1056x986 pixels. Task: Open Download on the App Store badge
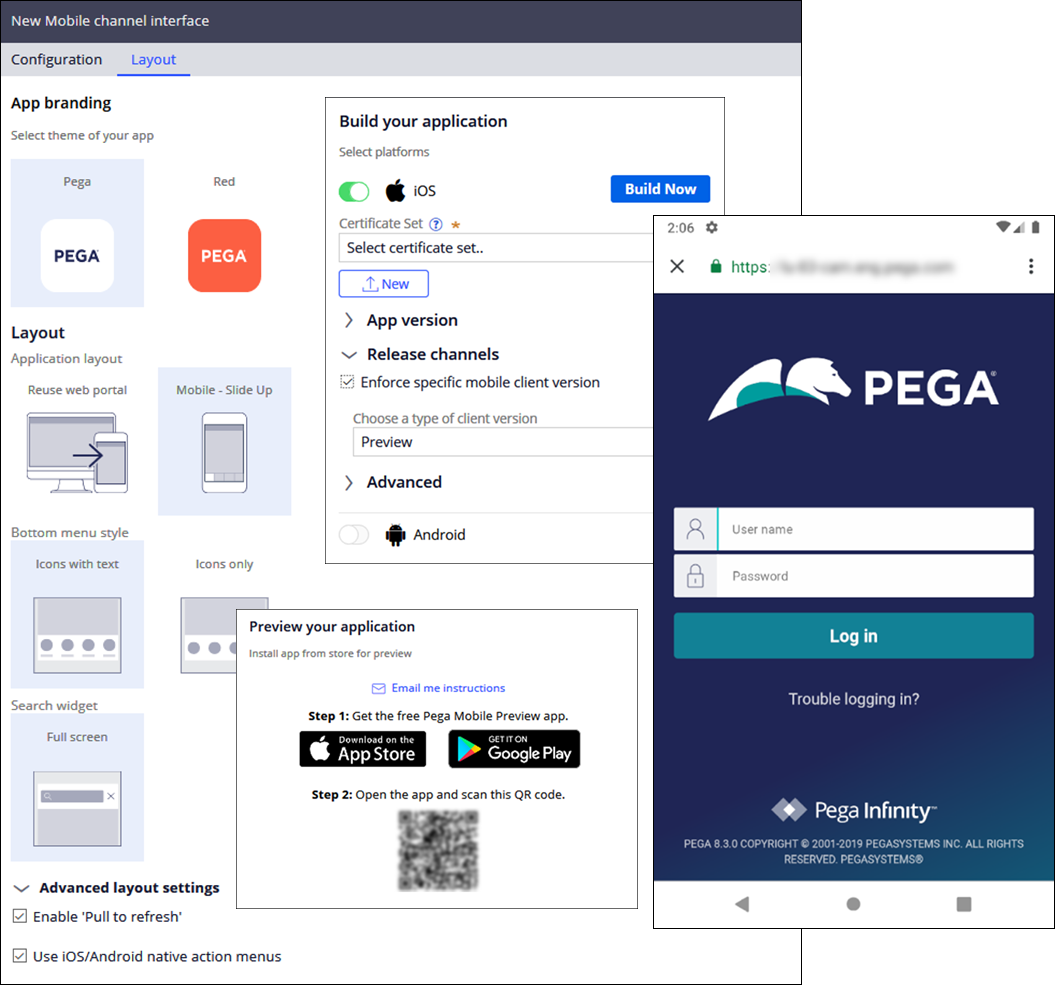363,749
